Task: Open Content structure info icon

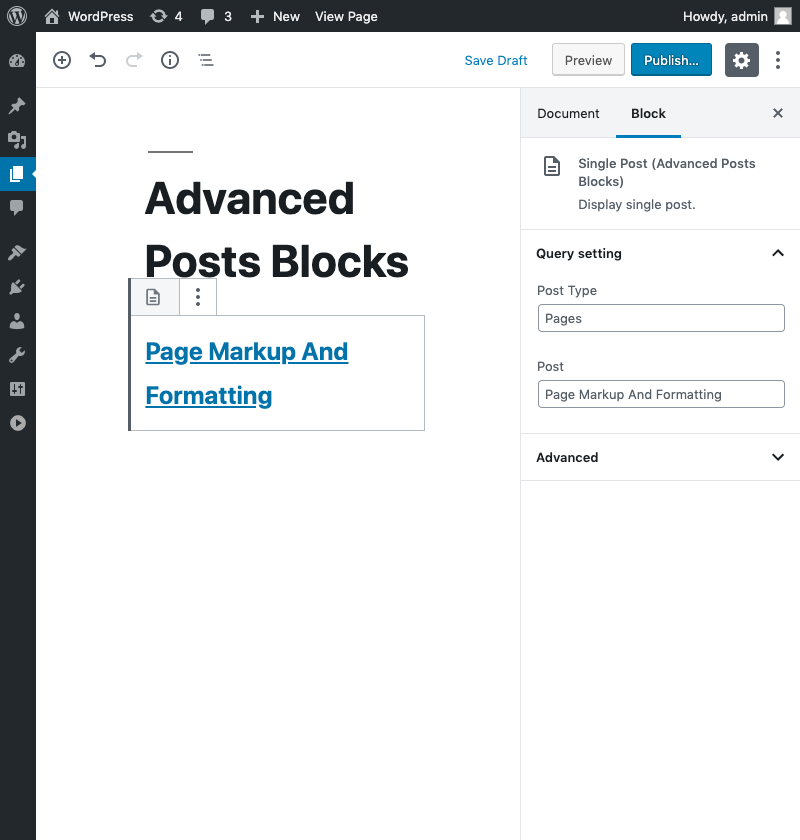Action: click(170, 60)
